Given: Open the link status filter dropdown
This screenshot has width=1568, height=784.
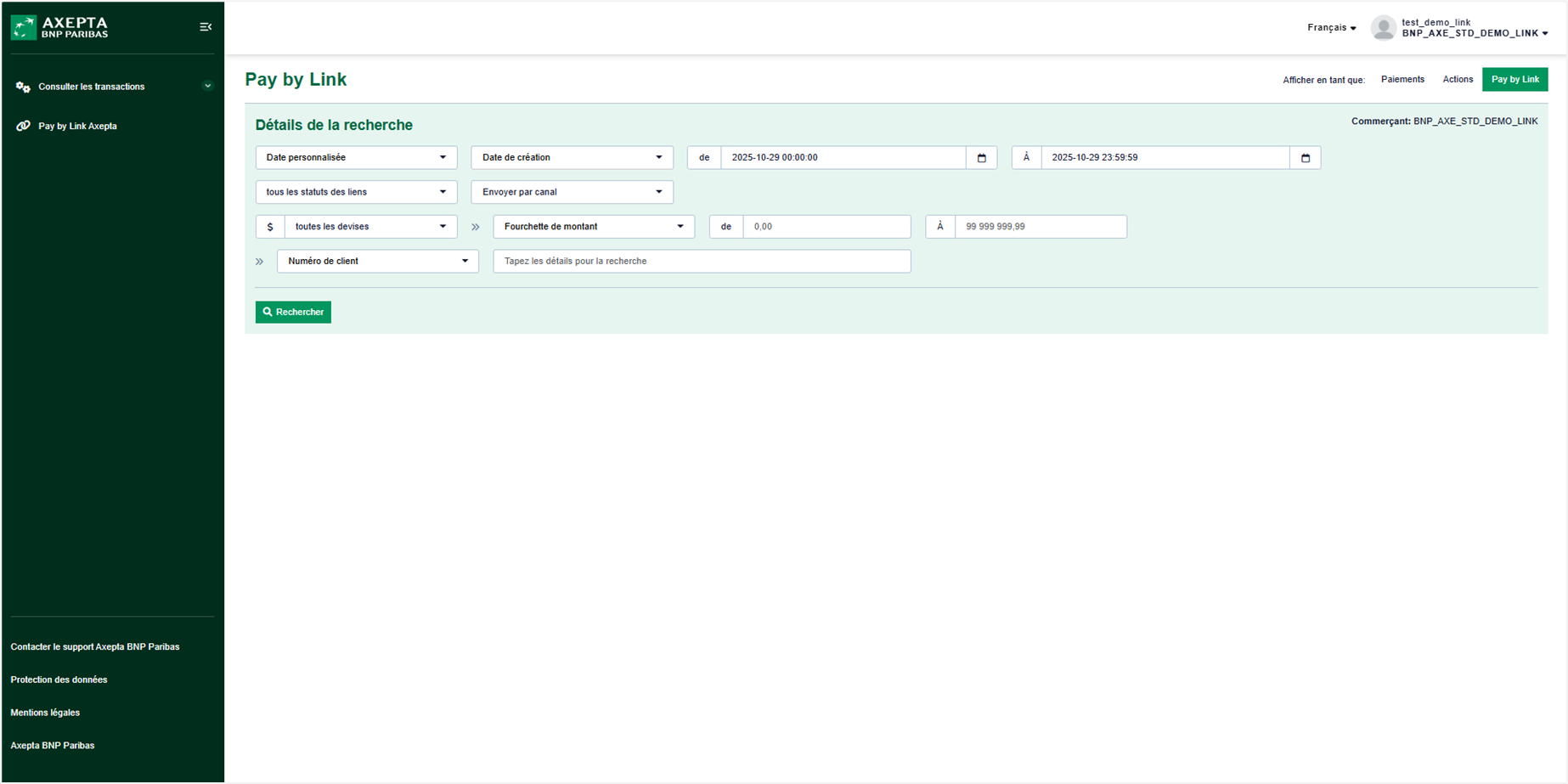Looking at the screenshot, I should (356, 192).
